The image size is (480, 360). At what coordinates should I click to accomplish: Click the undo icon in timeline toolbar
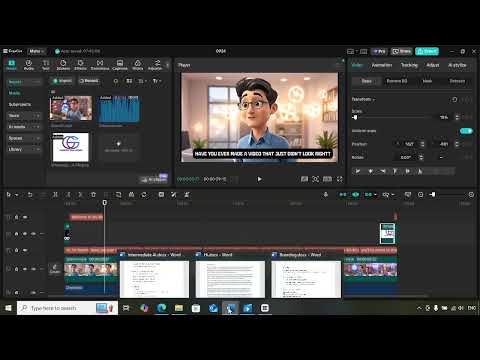coord(30,195)
